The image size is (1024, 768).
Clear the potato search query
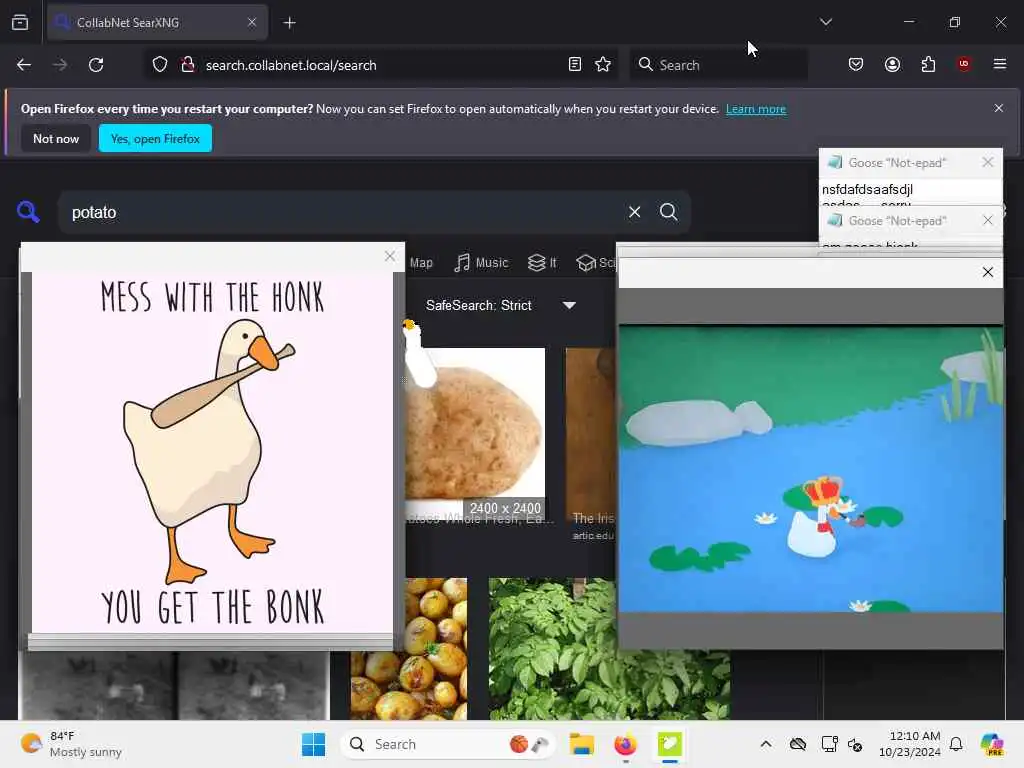pyautogui.click(x=634, y=212)
